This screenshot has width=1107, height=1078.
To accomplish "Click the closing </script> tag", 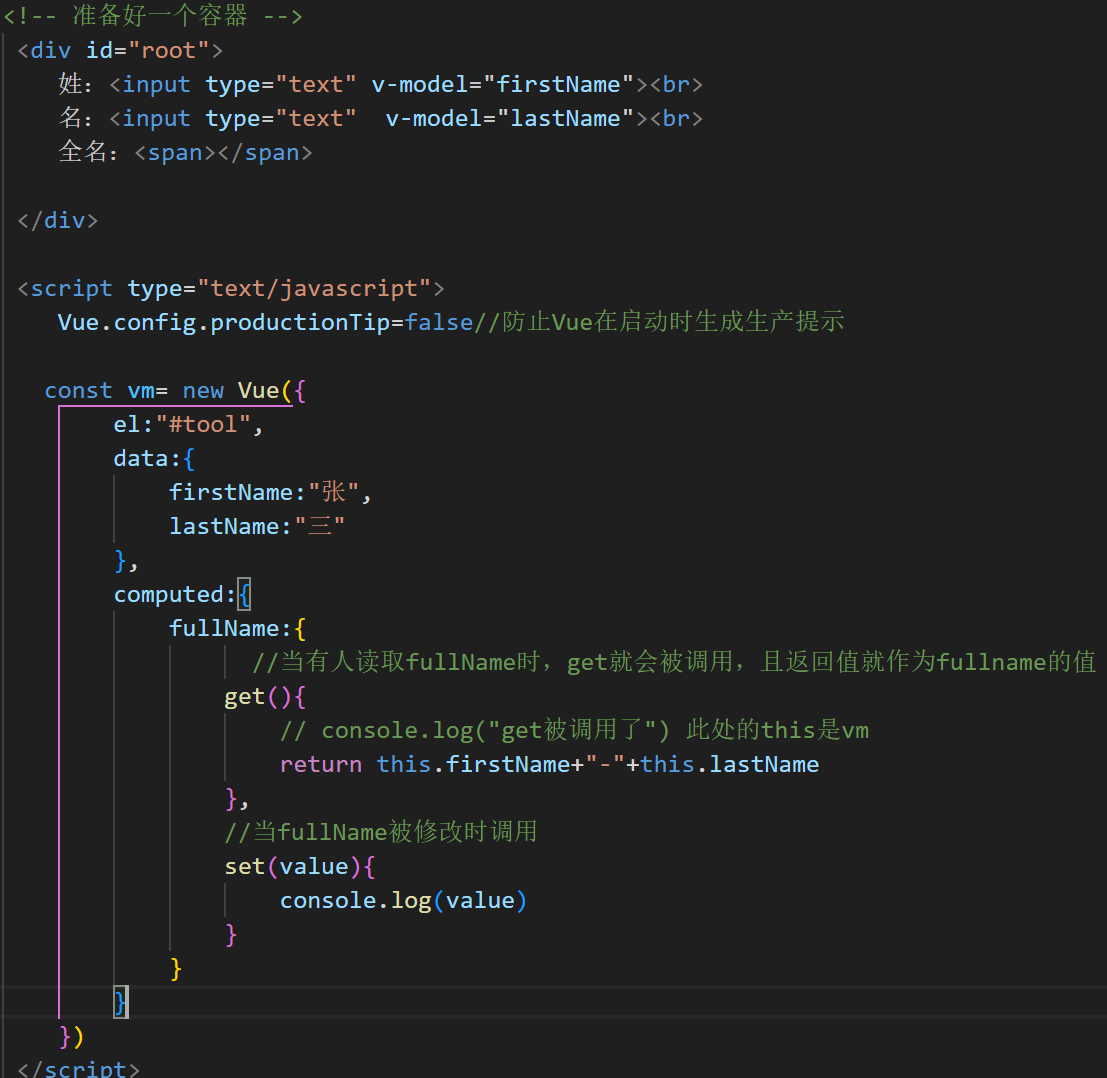I will (78, 1069).
